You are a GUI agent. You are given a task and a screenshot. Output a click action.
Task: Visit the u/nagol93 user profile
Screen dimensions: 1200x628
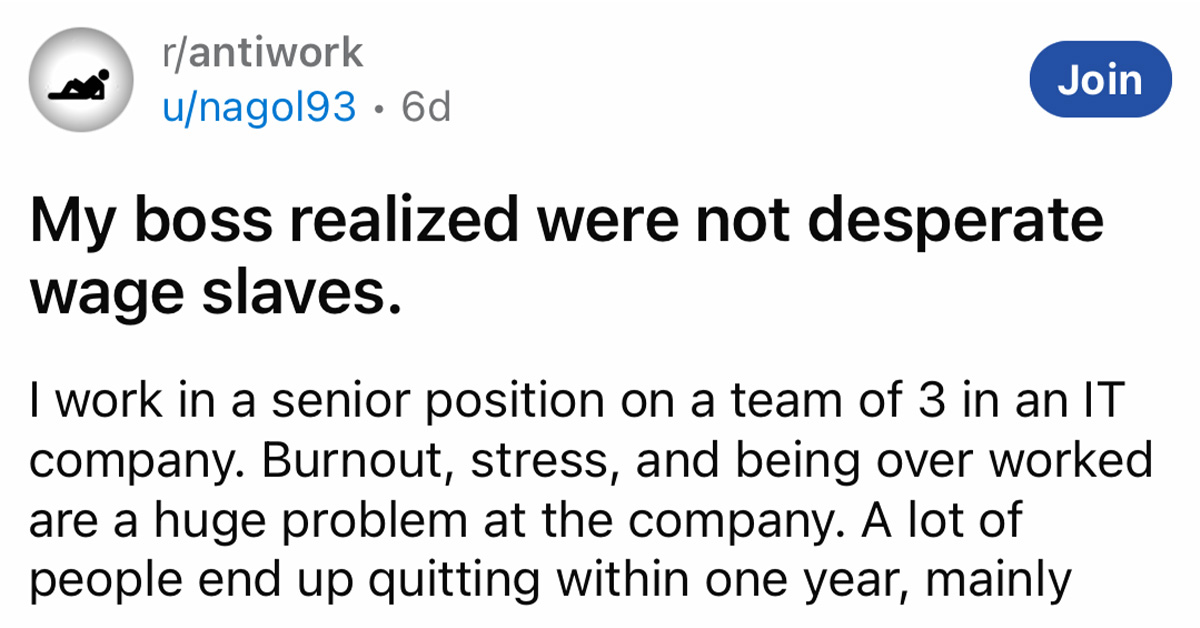pyautogui.click(x=260, y=106)
